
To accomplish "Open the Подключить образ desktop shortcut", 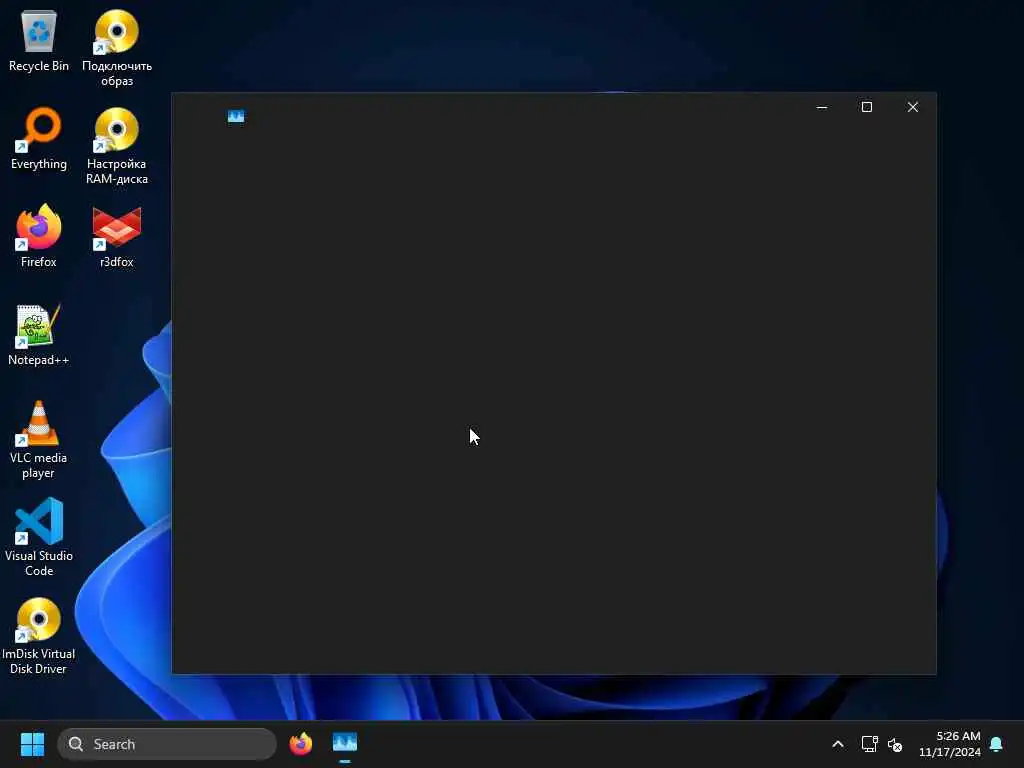I will [117, 48].
